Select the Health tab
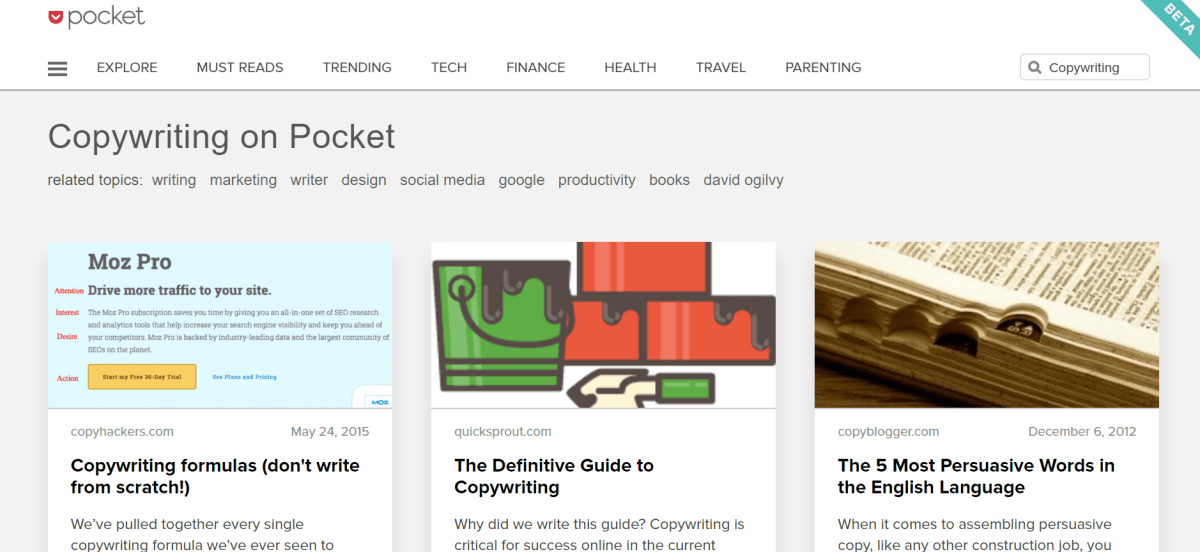The image size is (1200, 552). [630, 68]
